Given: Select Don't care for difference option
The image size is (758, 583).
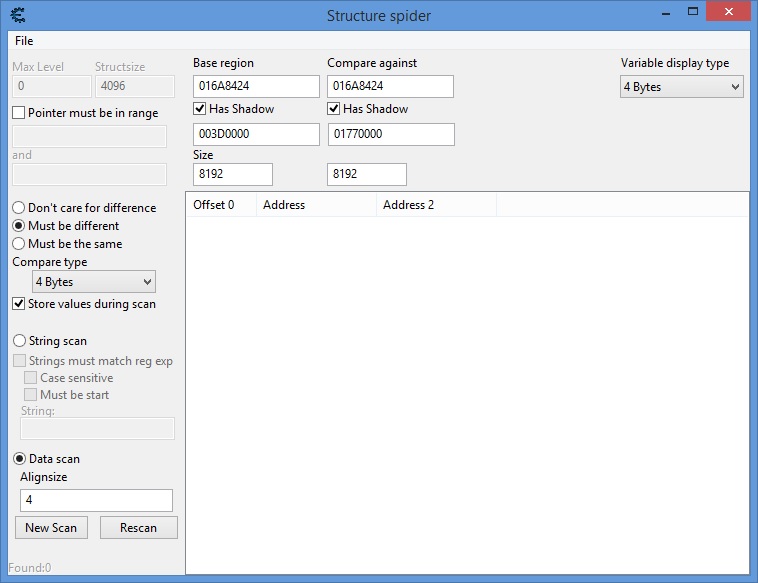Looking at the screenshot, I should tap(19, 208).
